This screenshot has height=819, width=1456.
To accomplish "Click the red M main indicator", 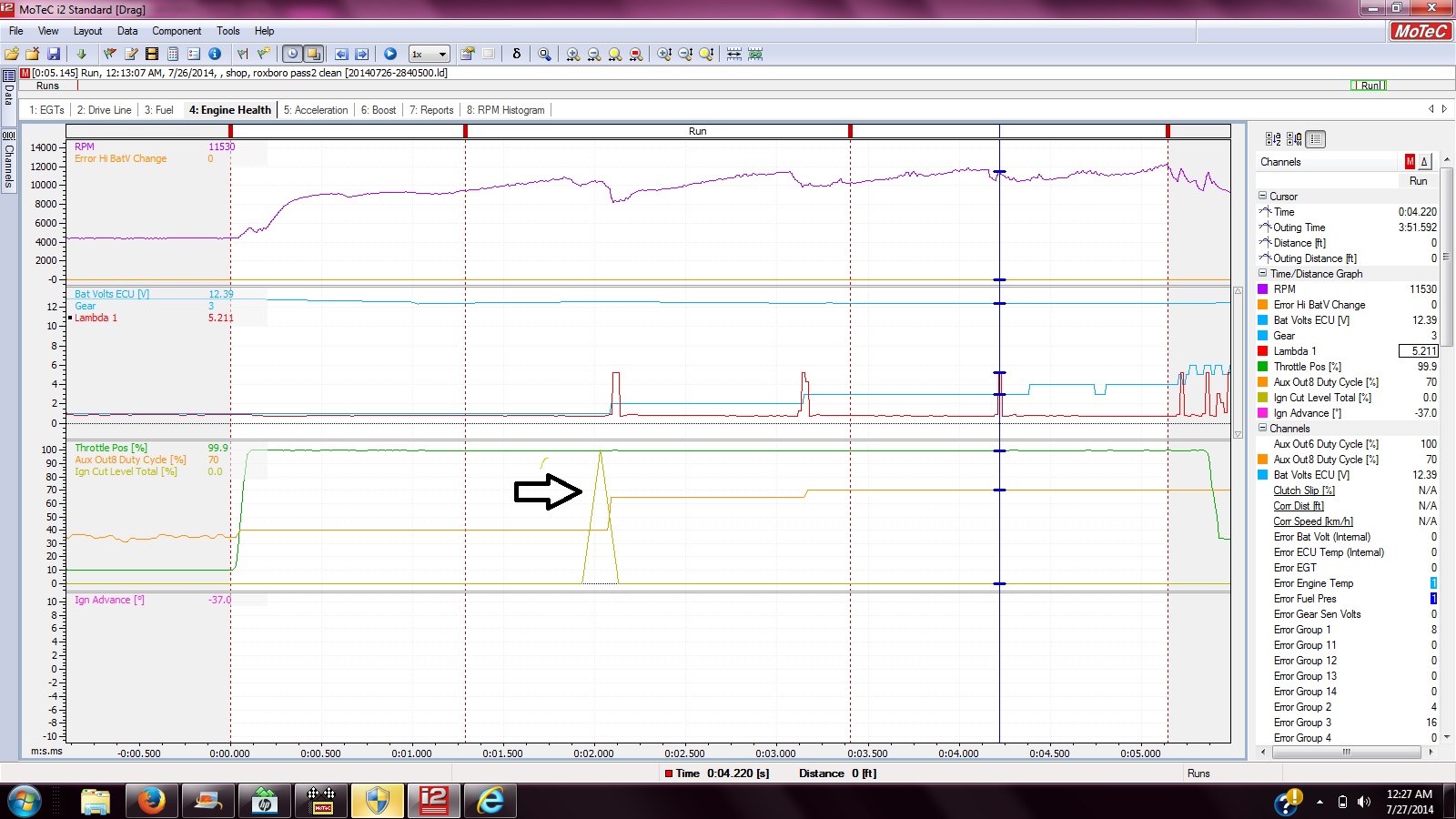I will [x=1410, y=162].
